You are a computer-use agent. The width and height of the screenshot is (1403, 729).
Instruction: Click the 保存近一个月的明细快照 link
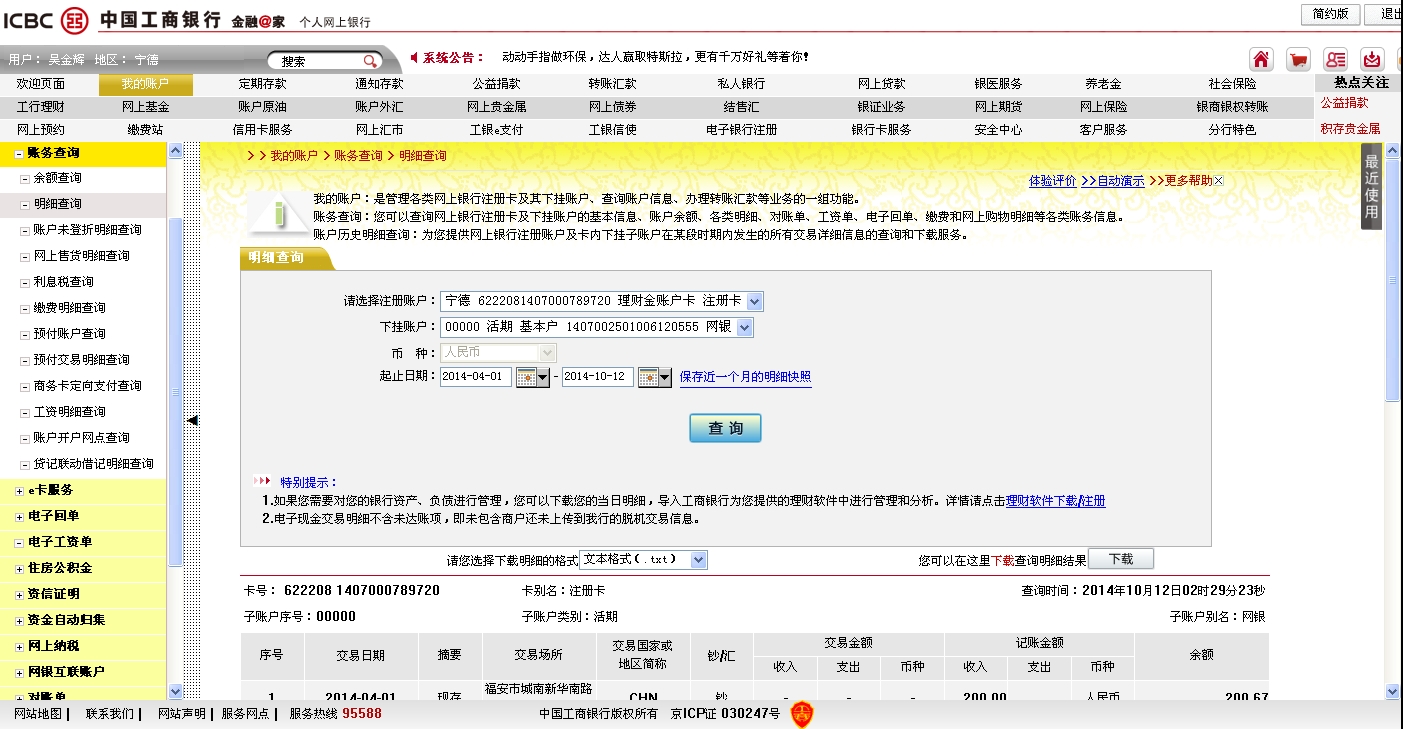click(x=745, y=377)
